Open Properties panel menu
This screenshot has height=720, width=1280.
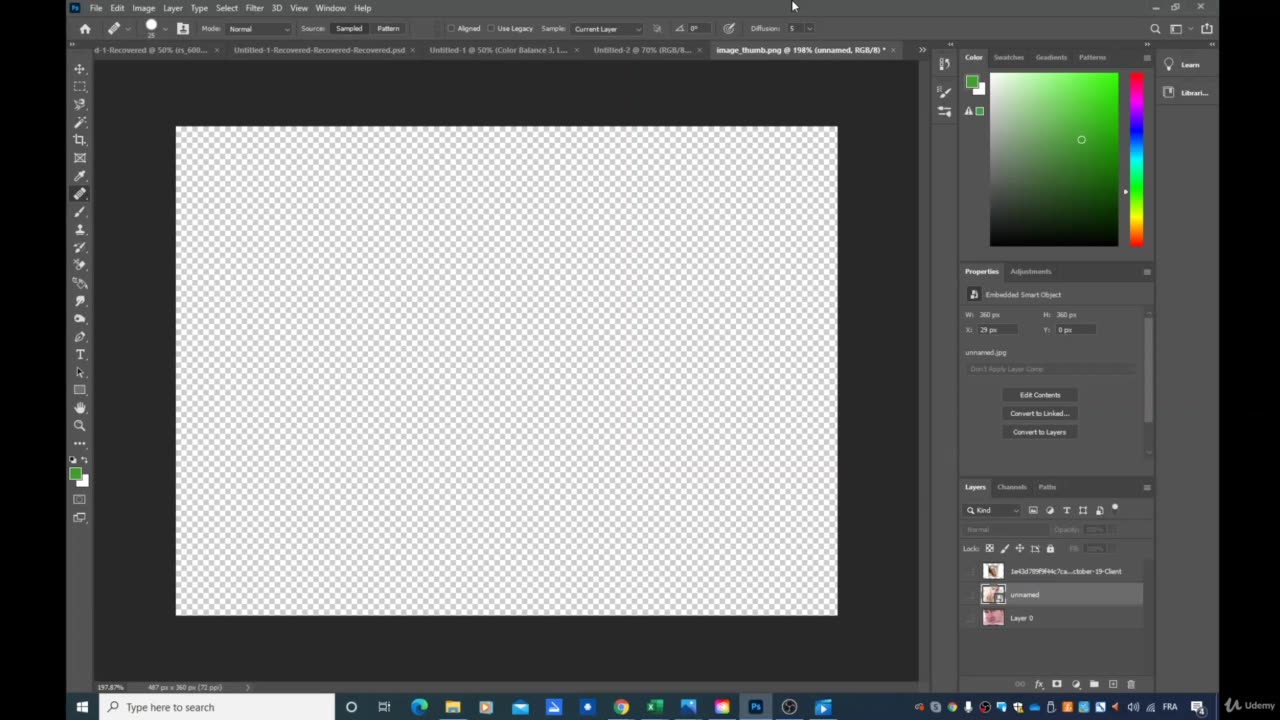click(x=1147, y=271)
